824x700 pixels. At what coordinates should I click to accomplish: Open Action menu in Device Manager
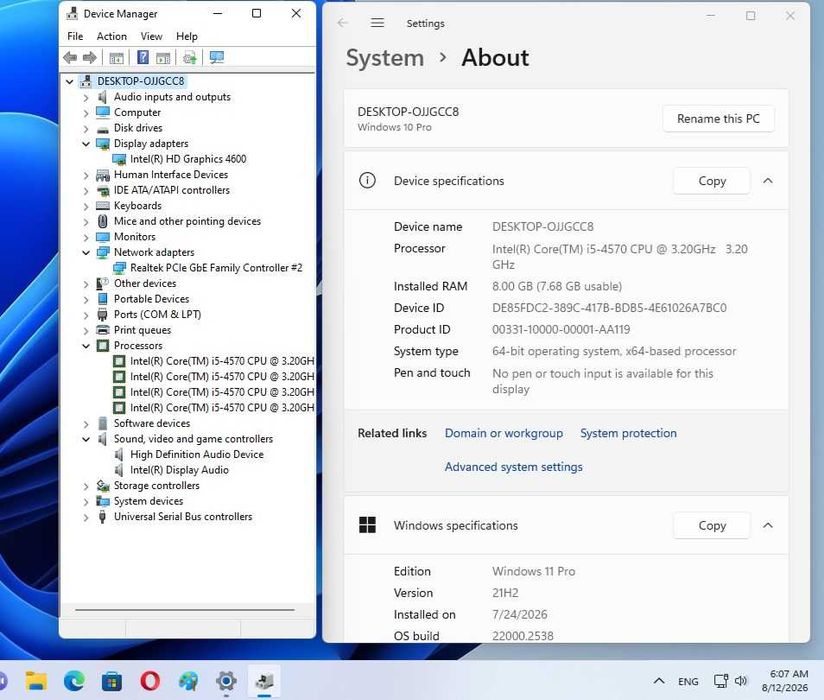click(x=111, y=36)
